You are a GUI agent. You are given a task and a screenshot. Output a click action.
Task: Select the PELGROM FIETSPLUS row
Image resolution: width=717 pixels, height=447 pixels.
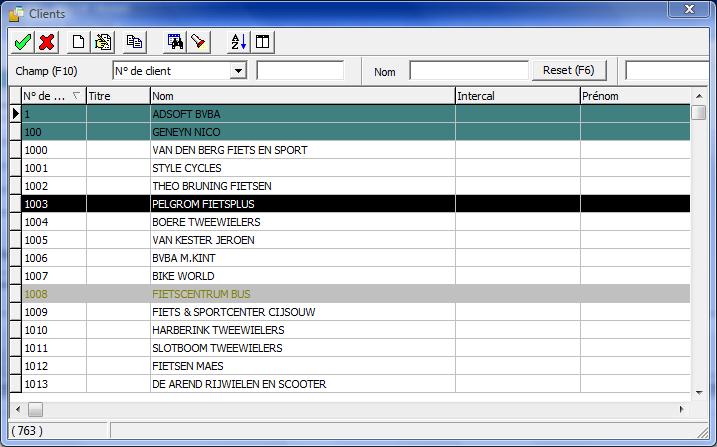tap(356, 204)
